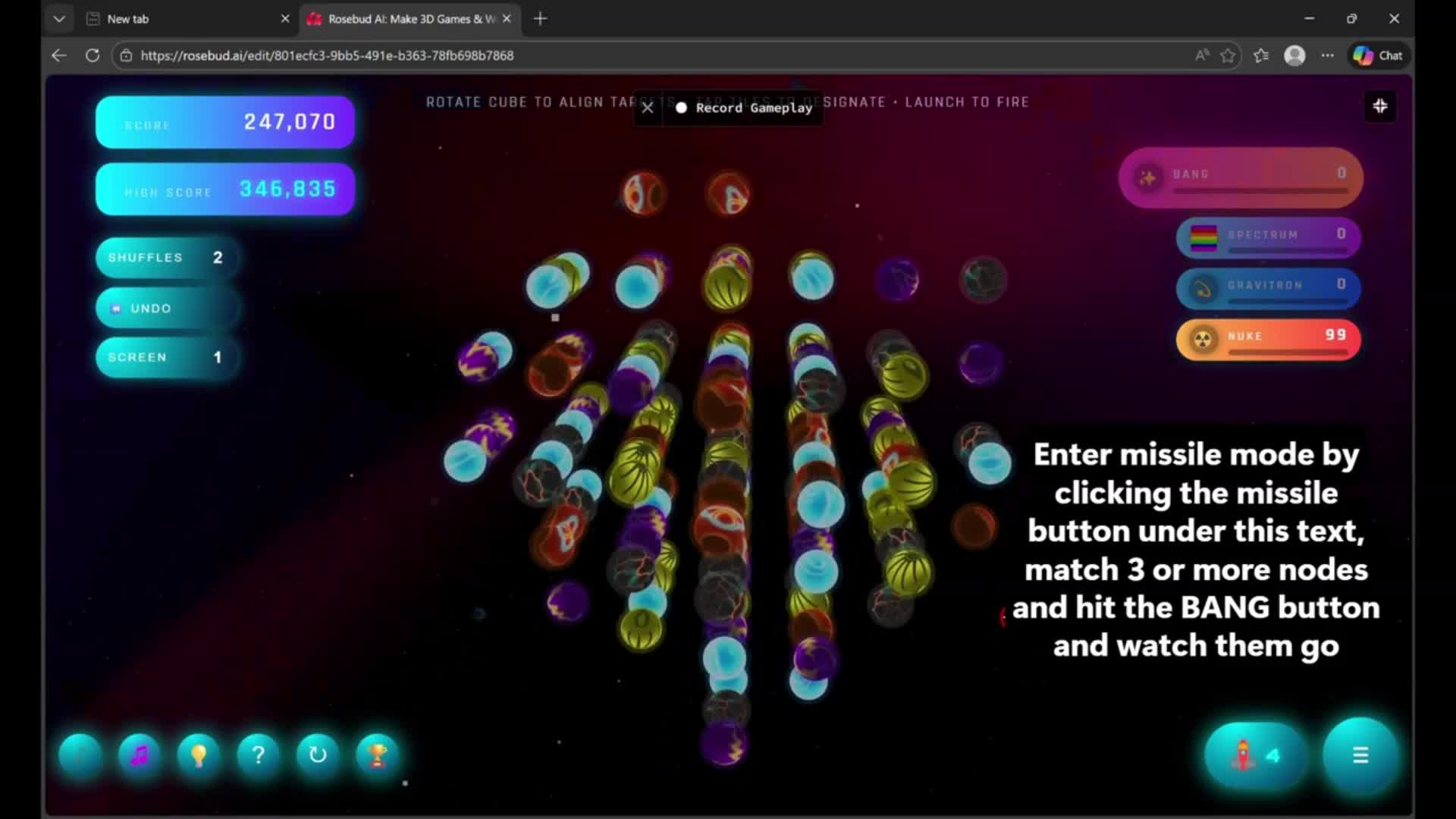Open the browser profile avatar
Screen dimensions: 1456x819
point(1294,55)
